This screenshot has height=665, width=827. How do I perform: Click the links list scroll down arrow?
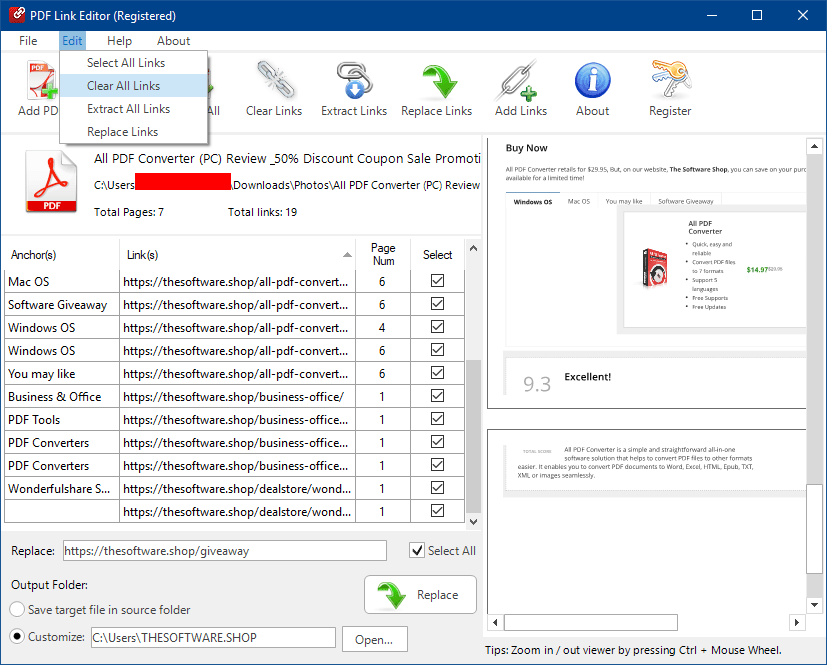click(473, 521)
